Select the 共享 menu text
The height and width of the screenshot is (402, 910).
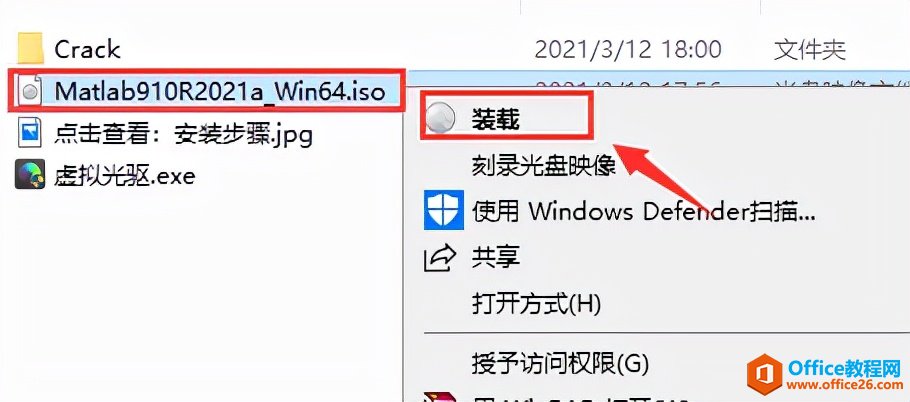click(x=495, y=257)
